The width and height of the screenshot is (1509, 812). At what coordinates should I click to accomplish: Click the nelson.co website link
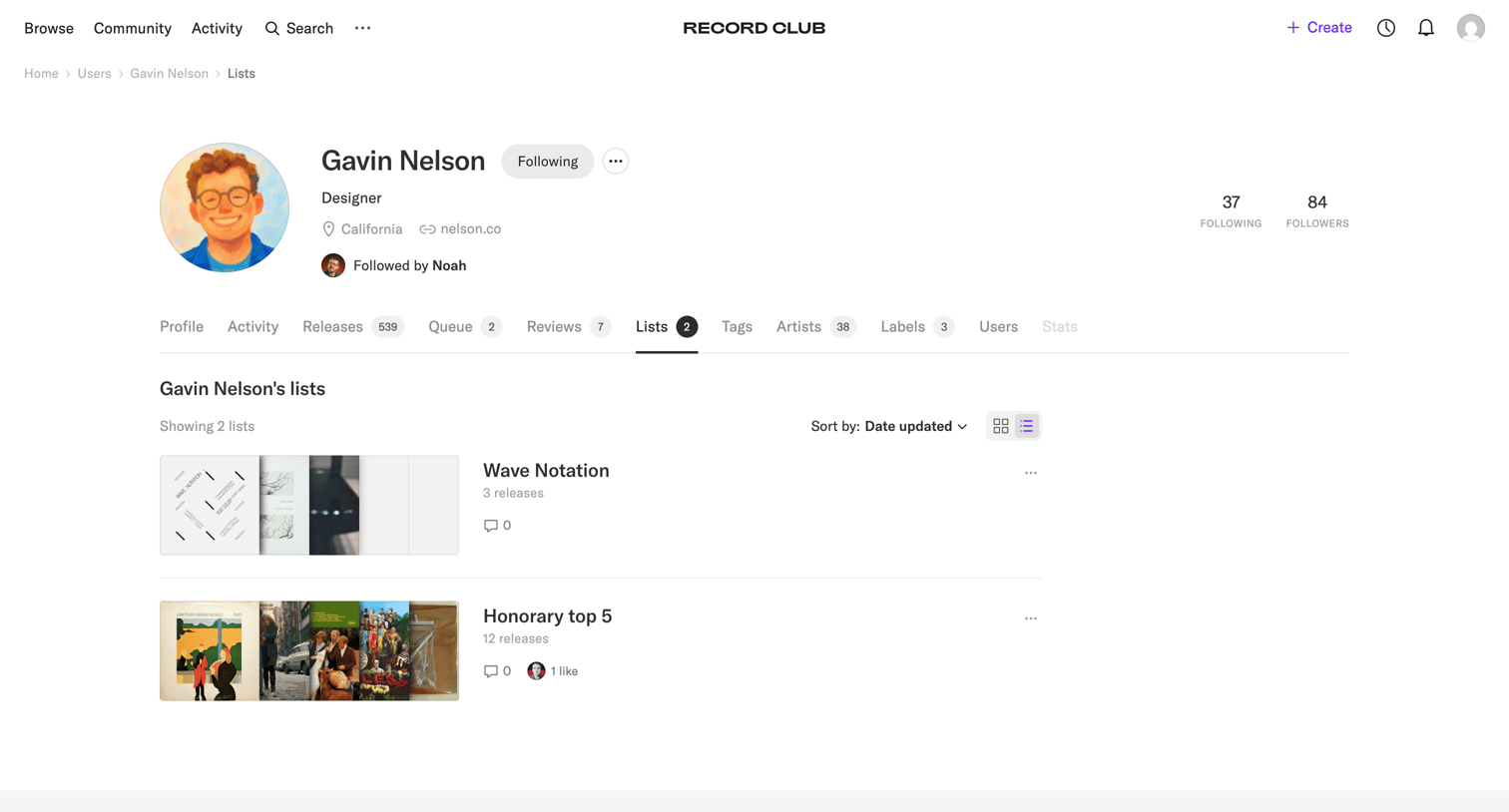pyautogui.click(x=460, y=228)
